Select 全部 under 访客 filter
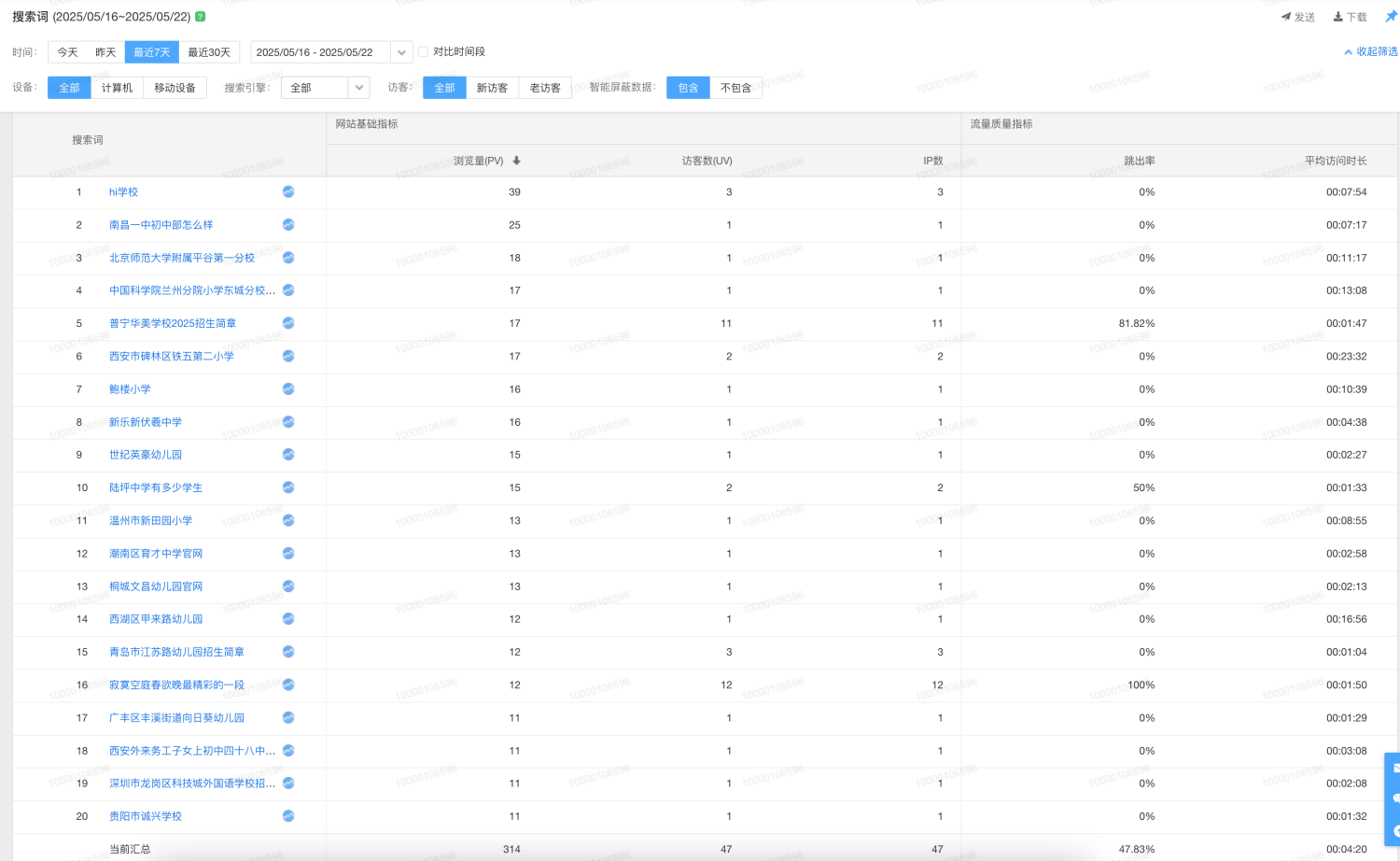The image size is (1400, 861). (444, 88)
